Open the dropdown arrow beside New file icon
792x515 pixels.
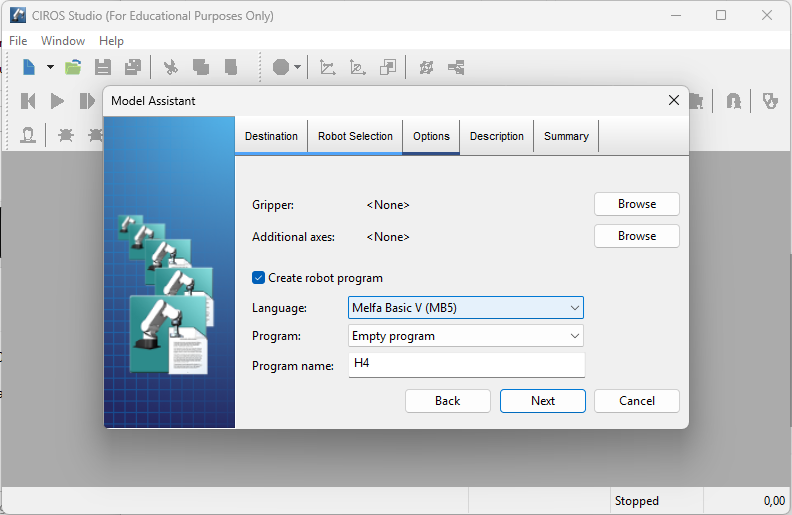click(x=50, y=67)
